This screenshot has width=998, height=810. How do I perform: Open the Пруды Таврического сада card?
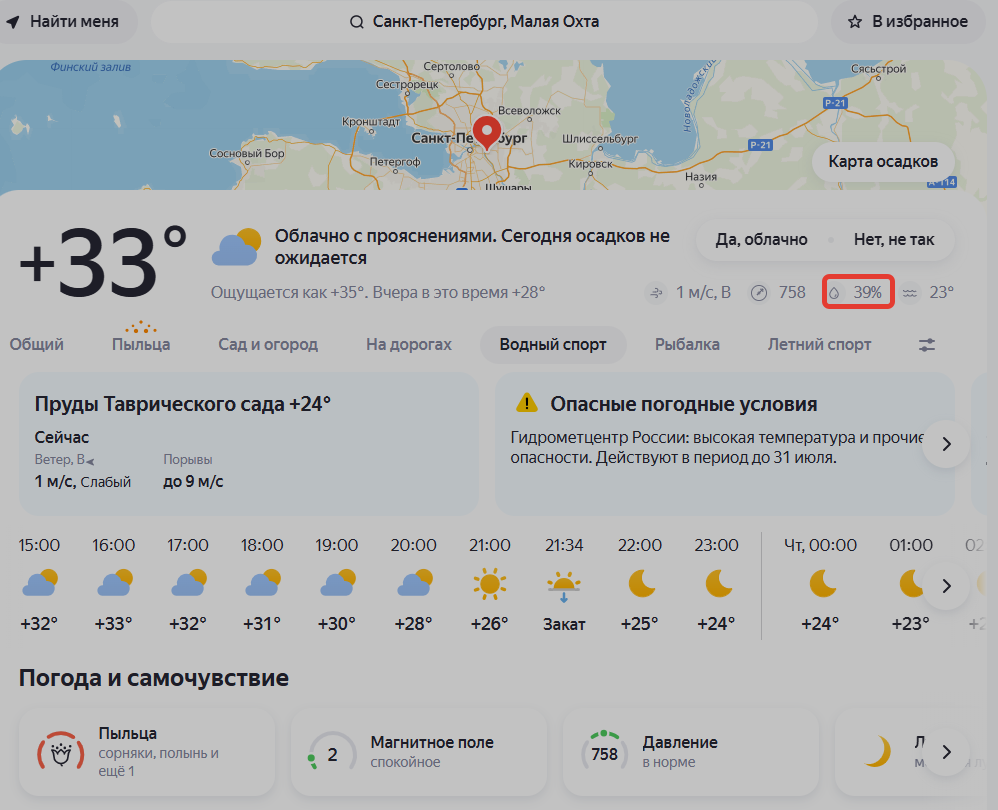pos(249,443)
